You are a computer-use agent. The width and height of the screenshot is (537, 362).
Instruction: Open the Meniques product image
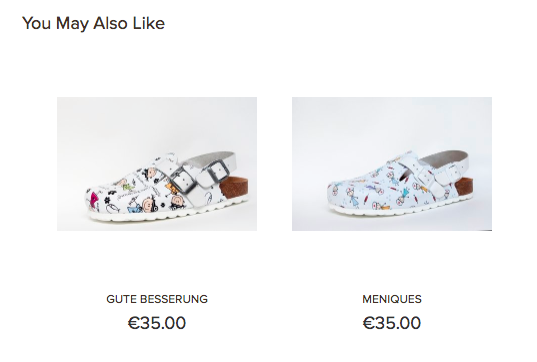[392, 164]
